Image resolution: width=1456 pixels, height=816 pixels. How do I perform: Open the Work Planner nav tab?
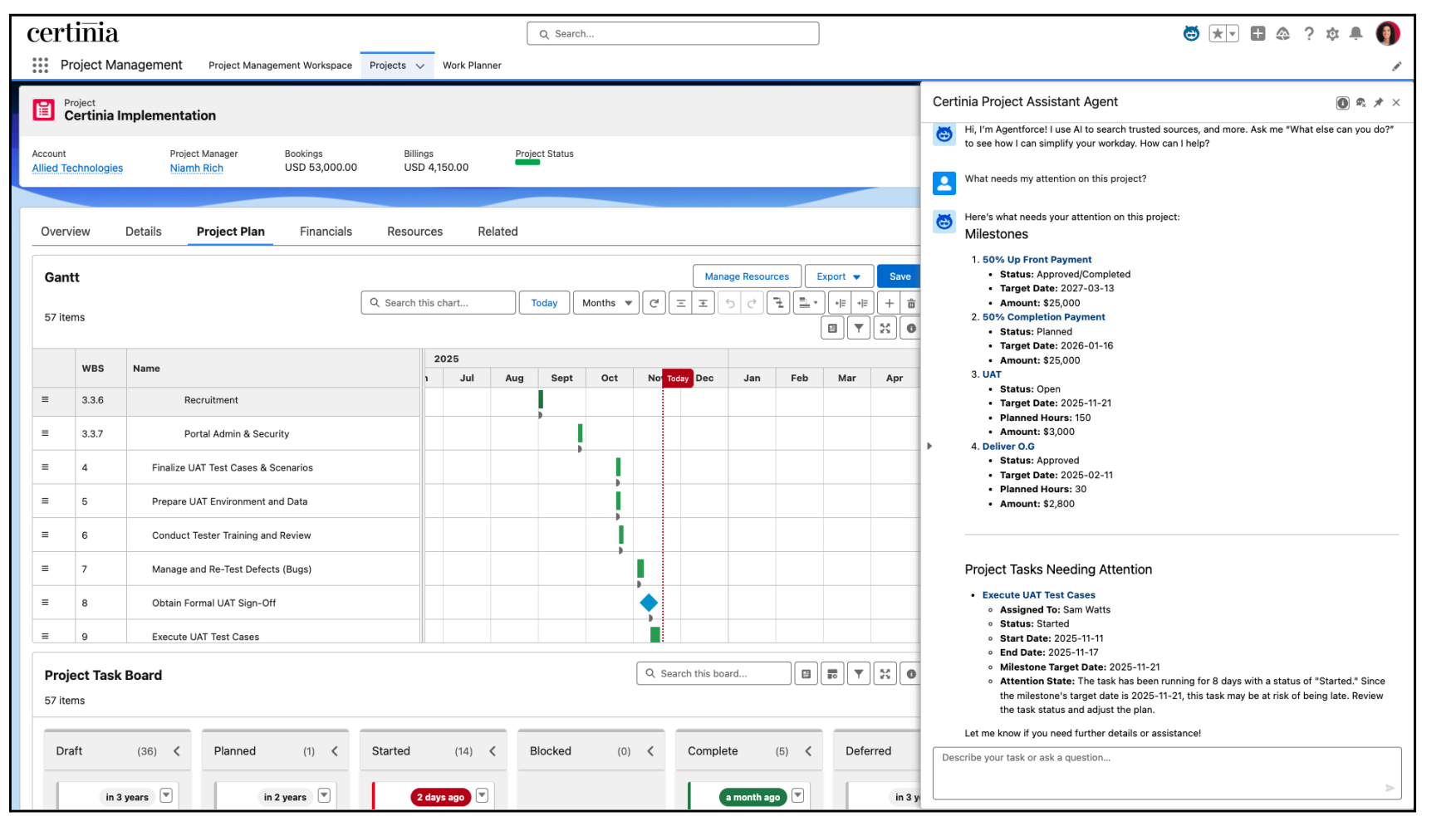[472, 66]
